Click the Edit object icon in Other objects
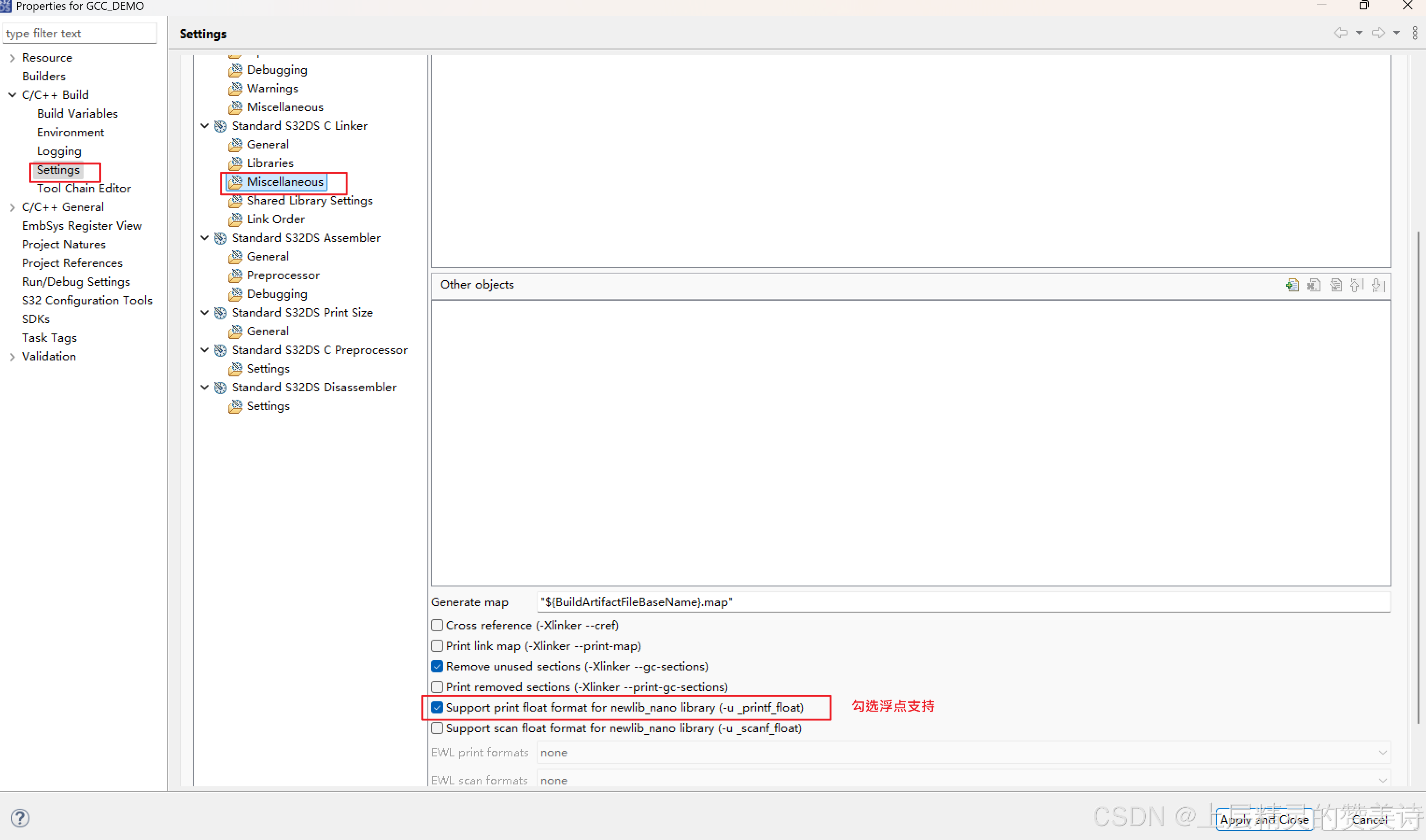The image size is (1426, 840). (x=1336, y=285)
